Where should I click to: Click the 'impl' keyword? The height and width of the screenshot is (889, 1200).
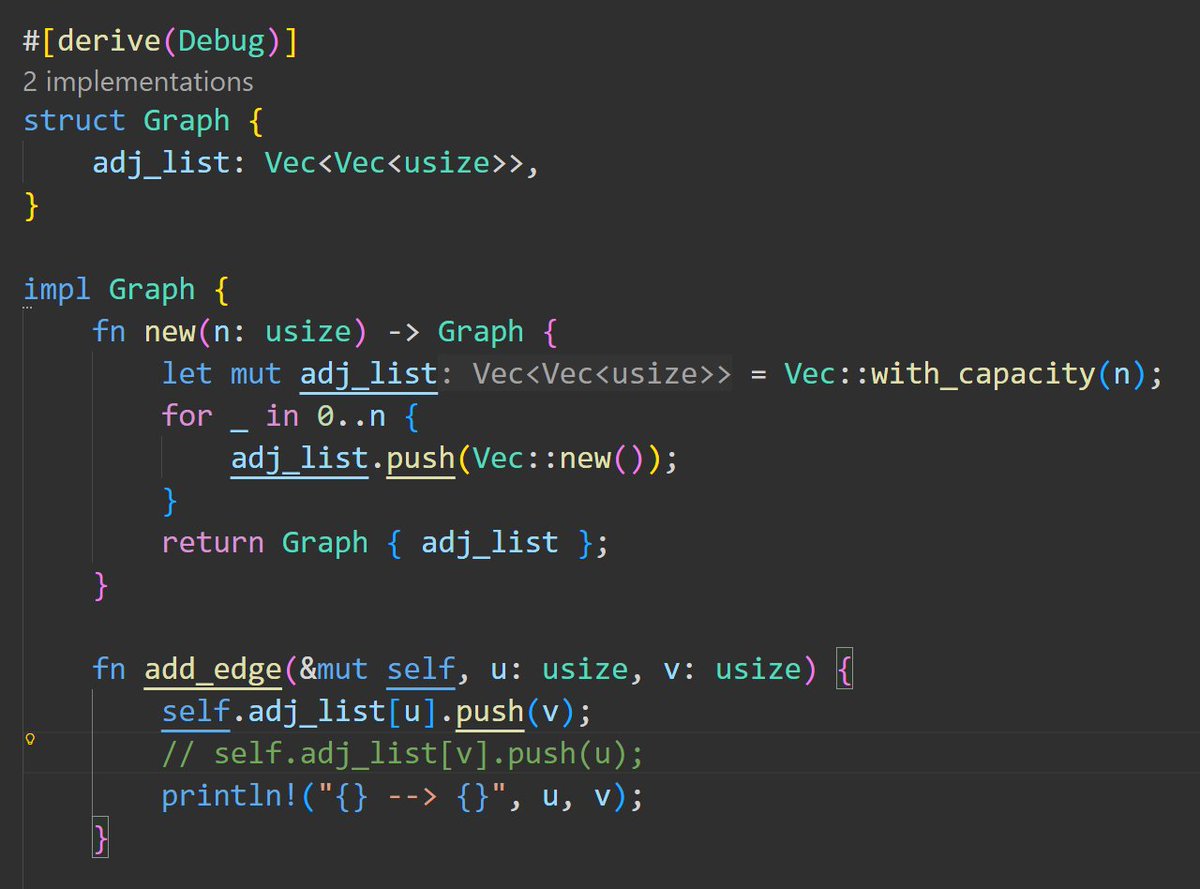[58, 290]
